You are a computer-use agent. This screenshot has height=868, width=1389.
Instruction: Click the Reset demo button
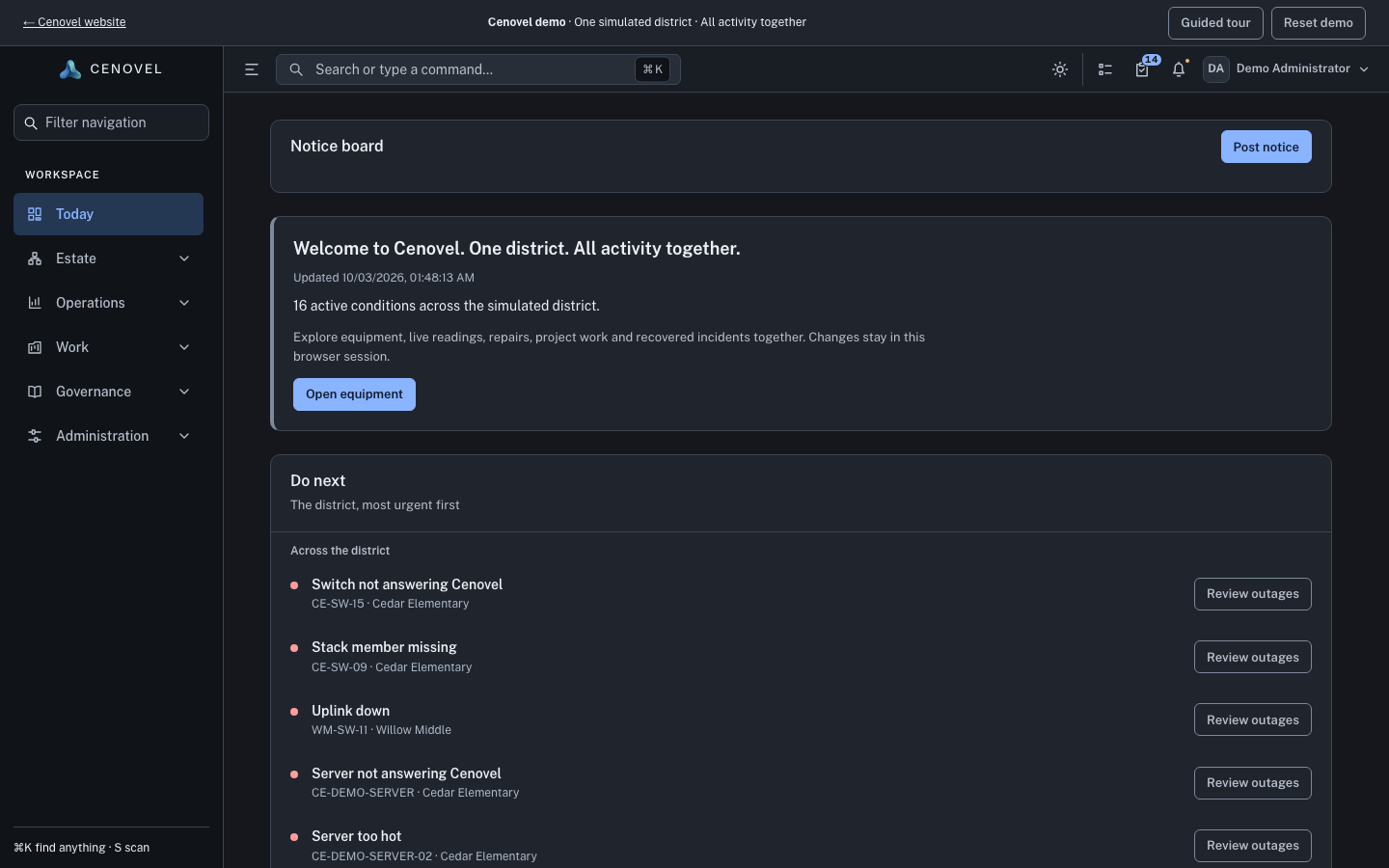pos(1318,23)
